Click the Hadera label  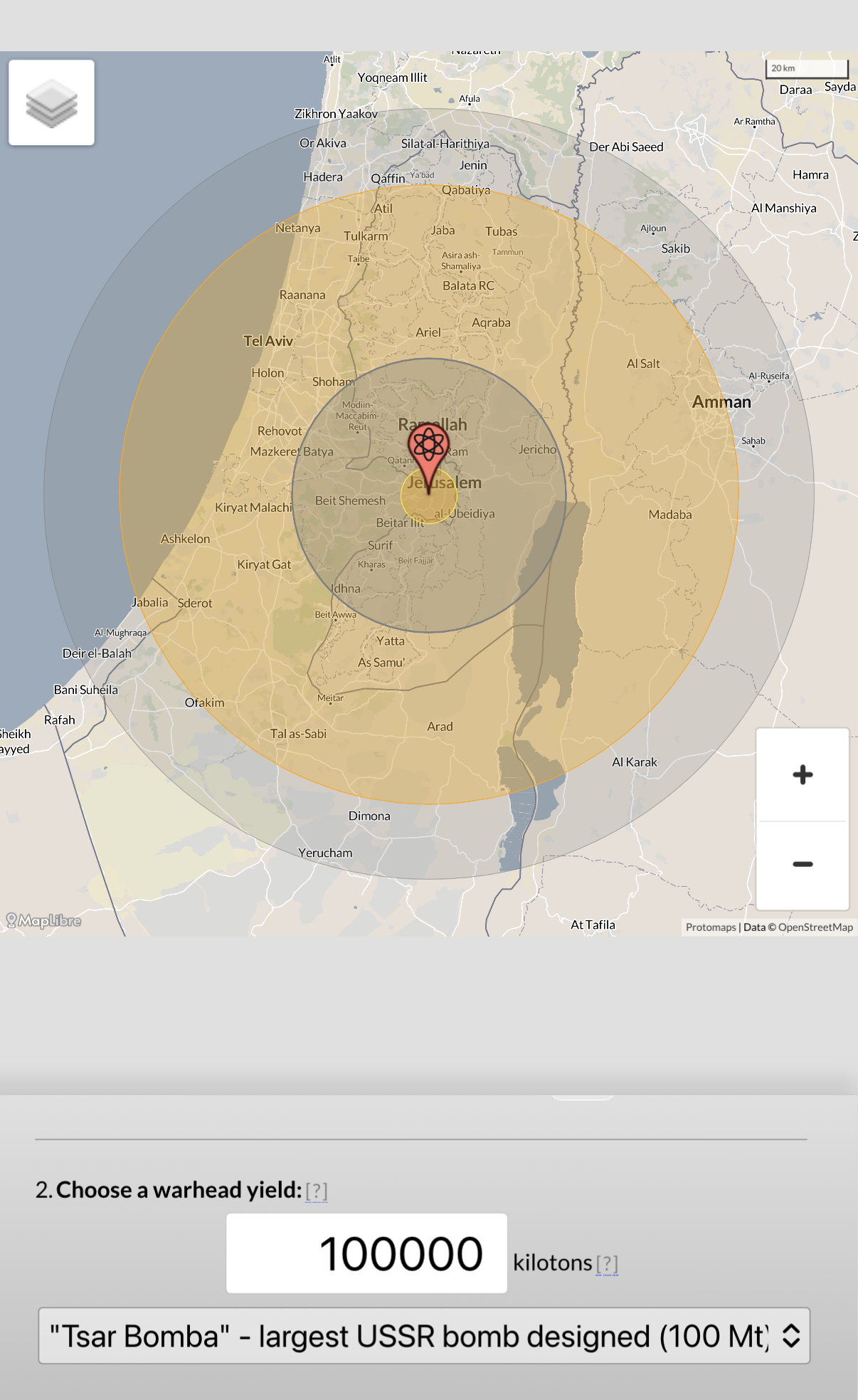tap(322, 177)
